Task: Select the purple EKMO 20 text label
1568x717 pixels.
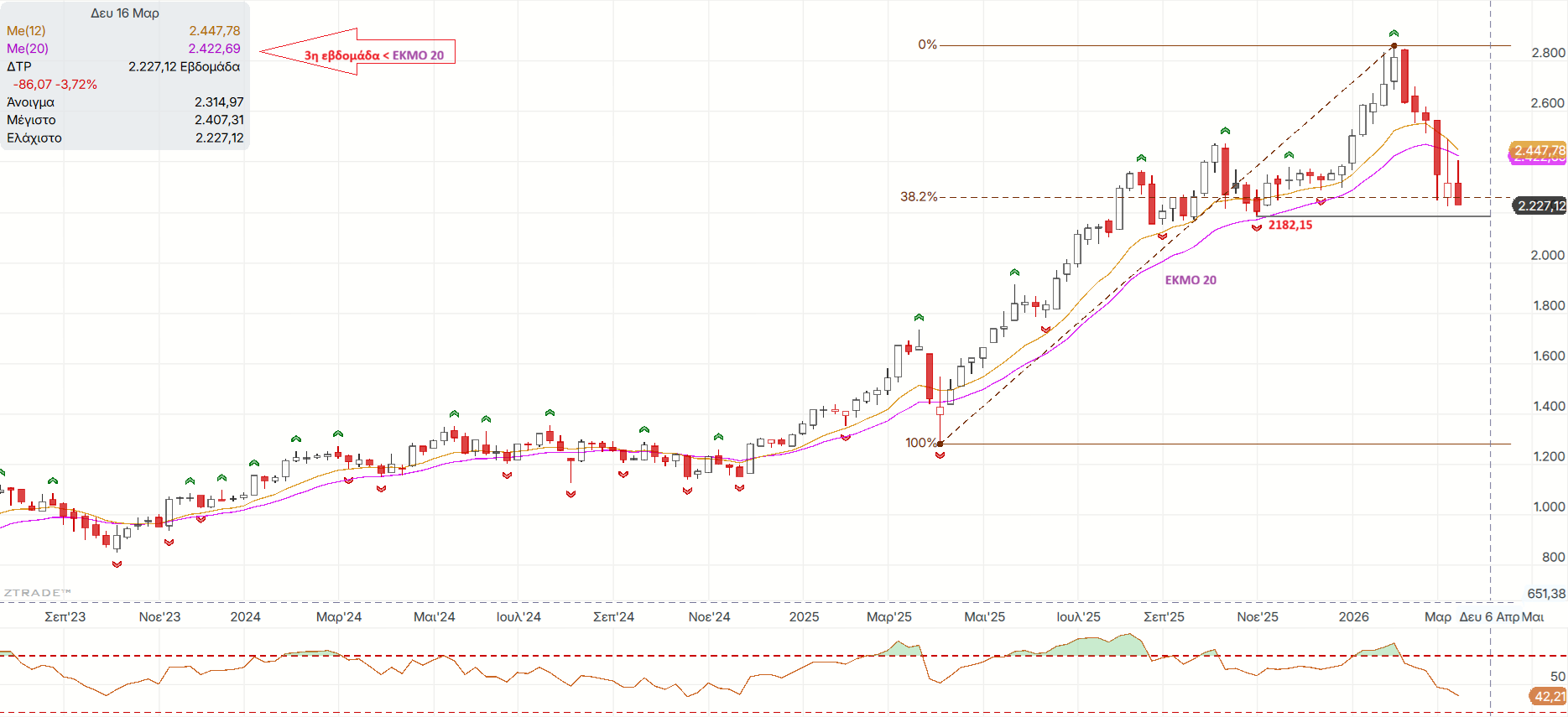Action: [1190, 280]
